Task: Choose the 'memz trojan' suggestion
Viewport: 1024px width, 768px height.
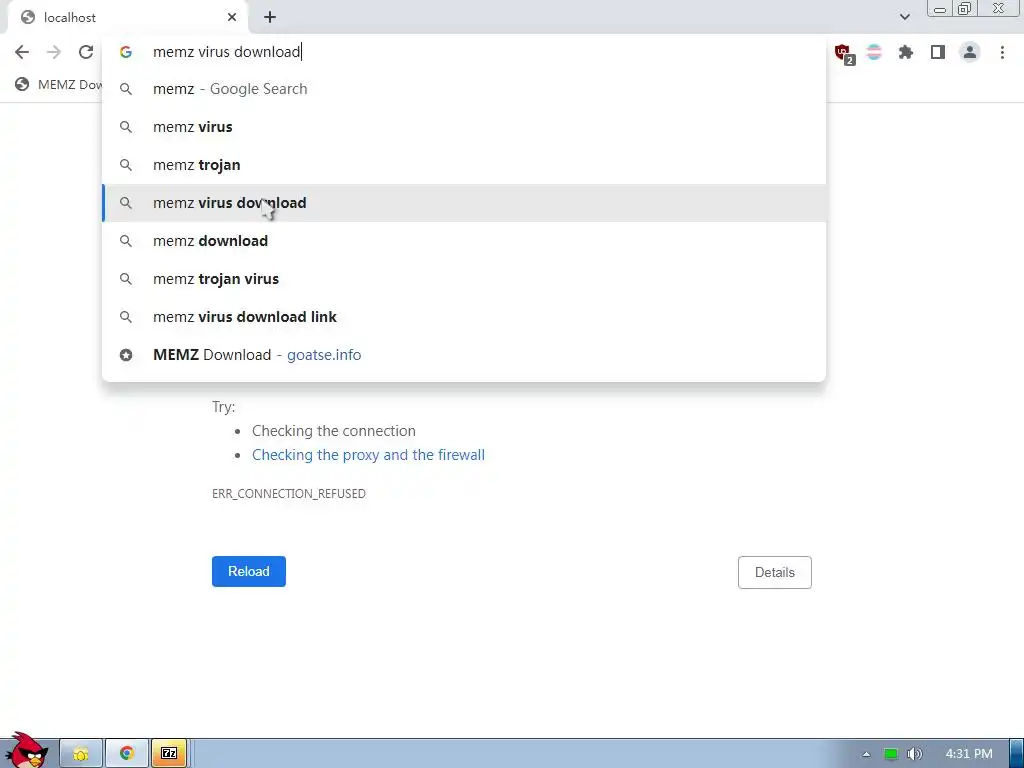Action: [464, 165]
